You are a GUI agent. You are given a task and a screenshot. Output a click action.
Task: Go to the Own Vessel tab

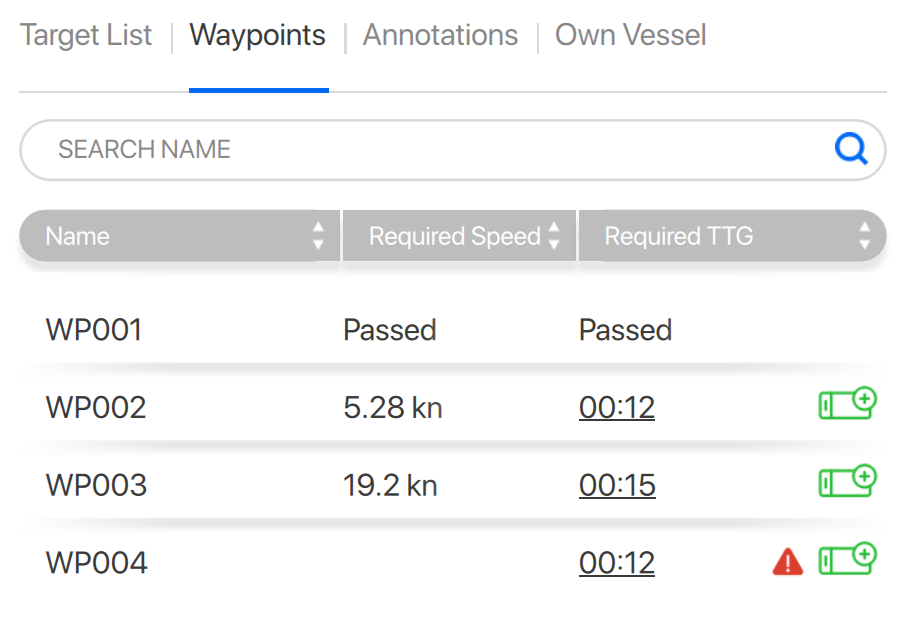click(x=631, y=36)
